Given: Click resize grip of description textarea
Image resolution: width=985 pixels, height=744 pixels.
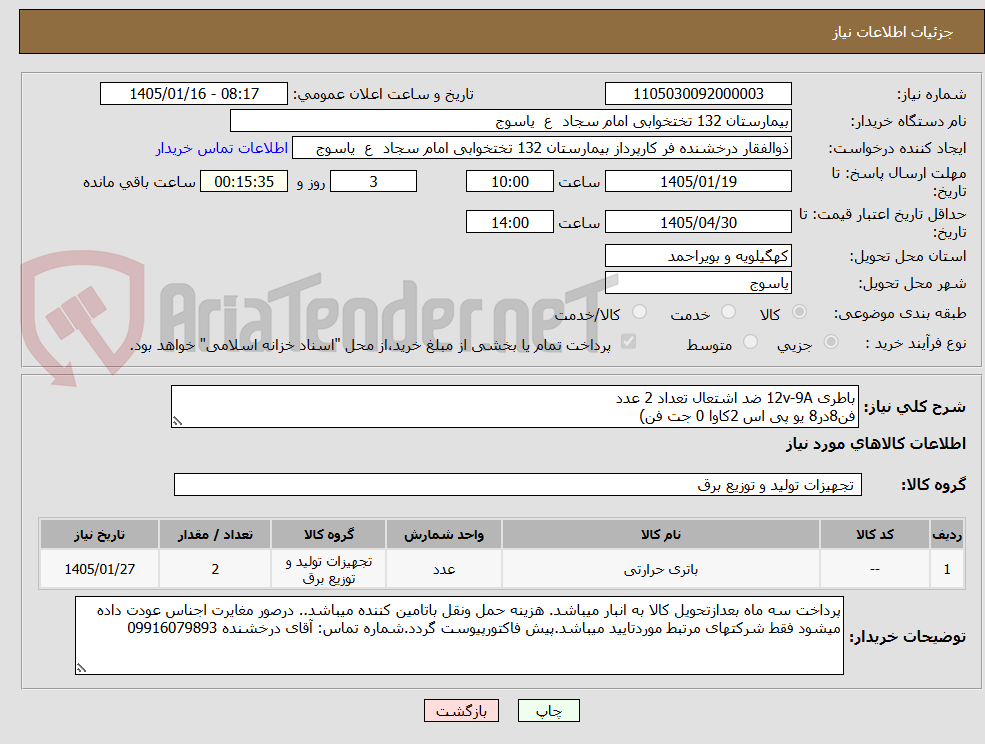Looking at the screenshot, I should pos(177,422).
